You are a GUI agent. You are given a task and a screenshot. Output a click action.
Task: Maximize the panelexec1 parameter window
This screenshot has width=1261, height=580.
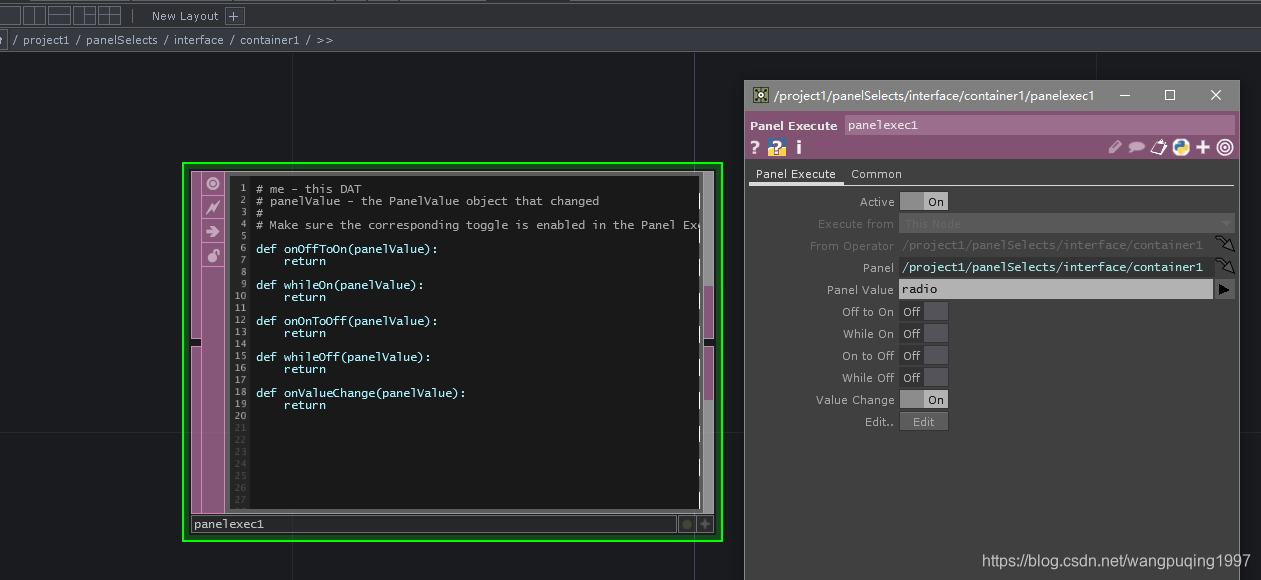point(1170,95)
